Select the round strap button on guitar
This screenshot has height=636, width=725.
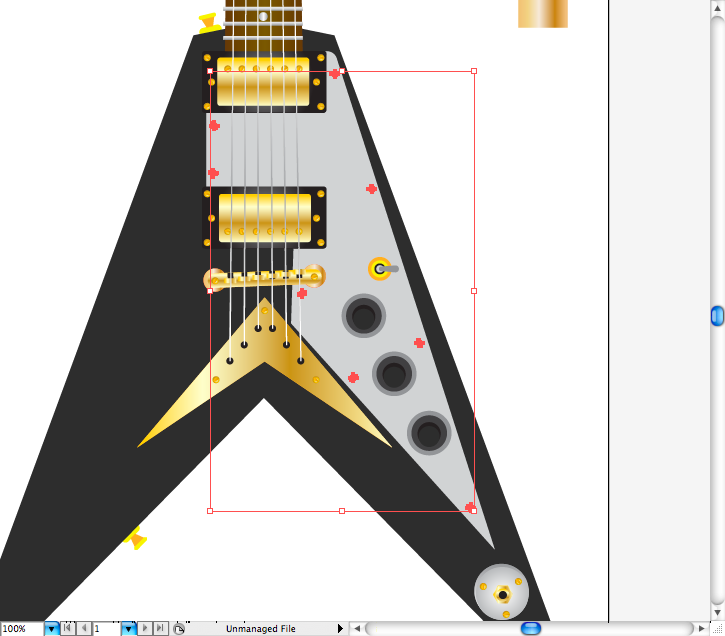pyautogui.click(x=501, y=590)
